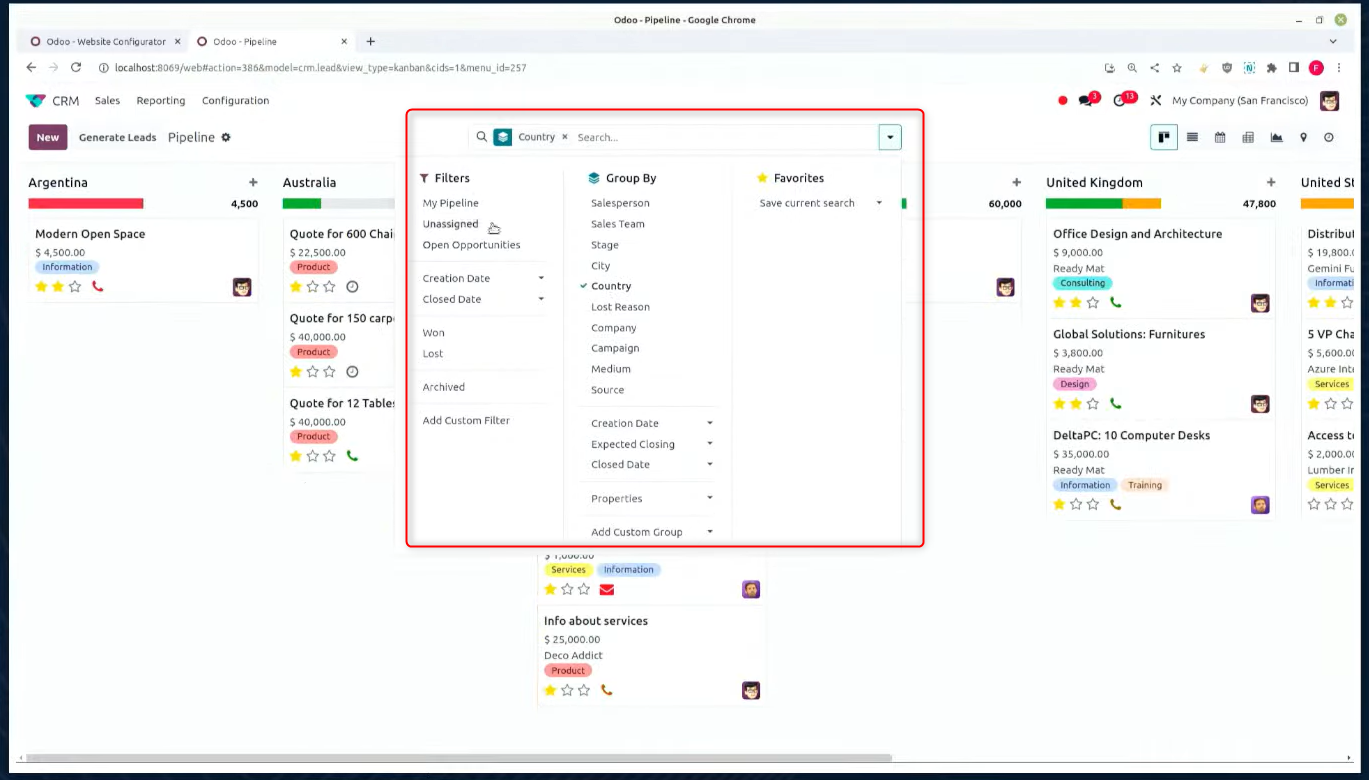The height and width of the screenshot is (780, 1369).
Task: Switch to the Odoo - Website Configurator tab
Action: click(x=104, y=42)
